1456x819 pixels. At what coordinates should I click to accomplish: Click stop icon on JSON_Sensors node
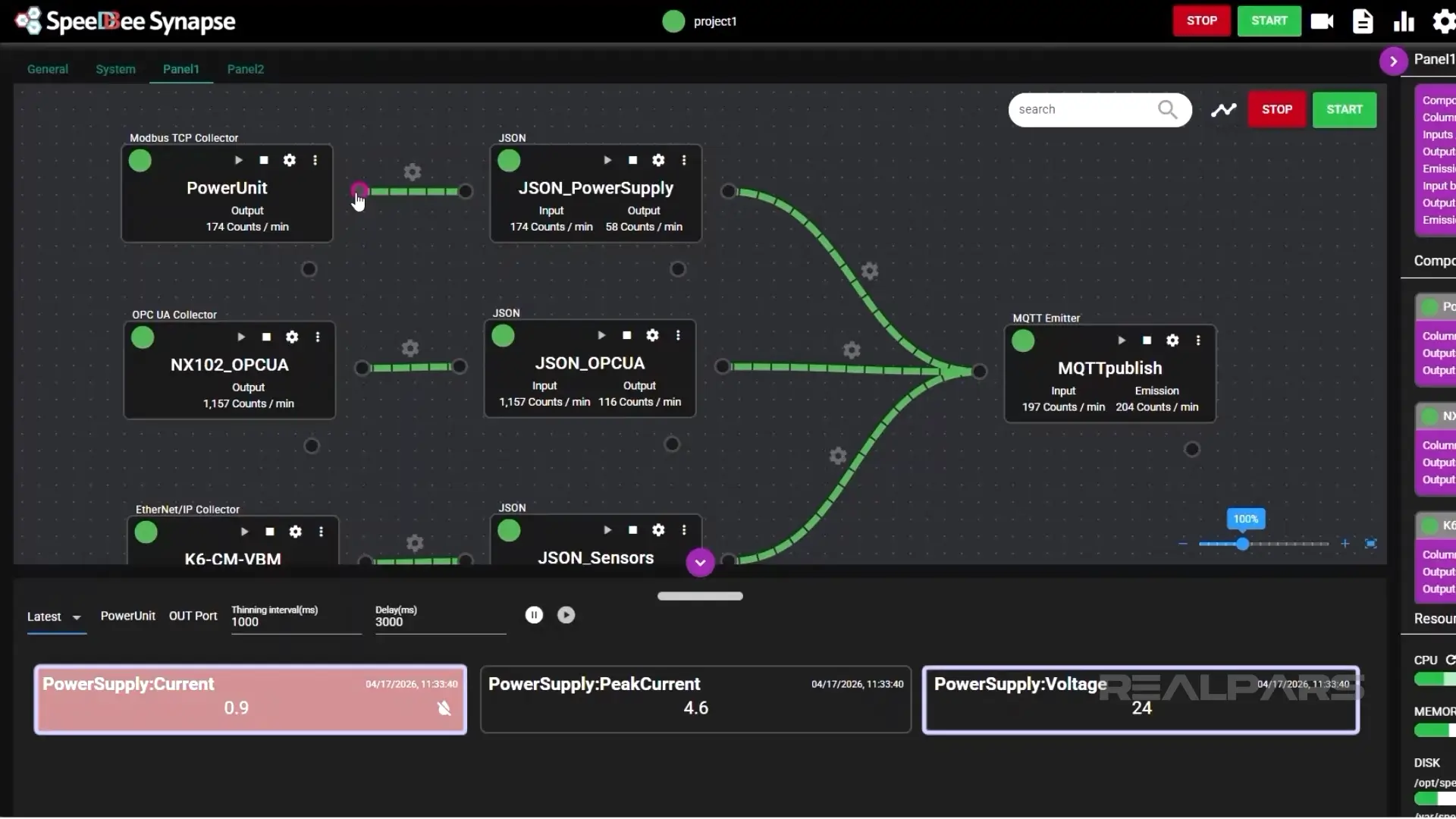click(x=633, y=530)
